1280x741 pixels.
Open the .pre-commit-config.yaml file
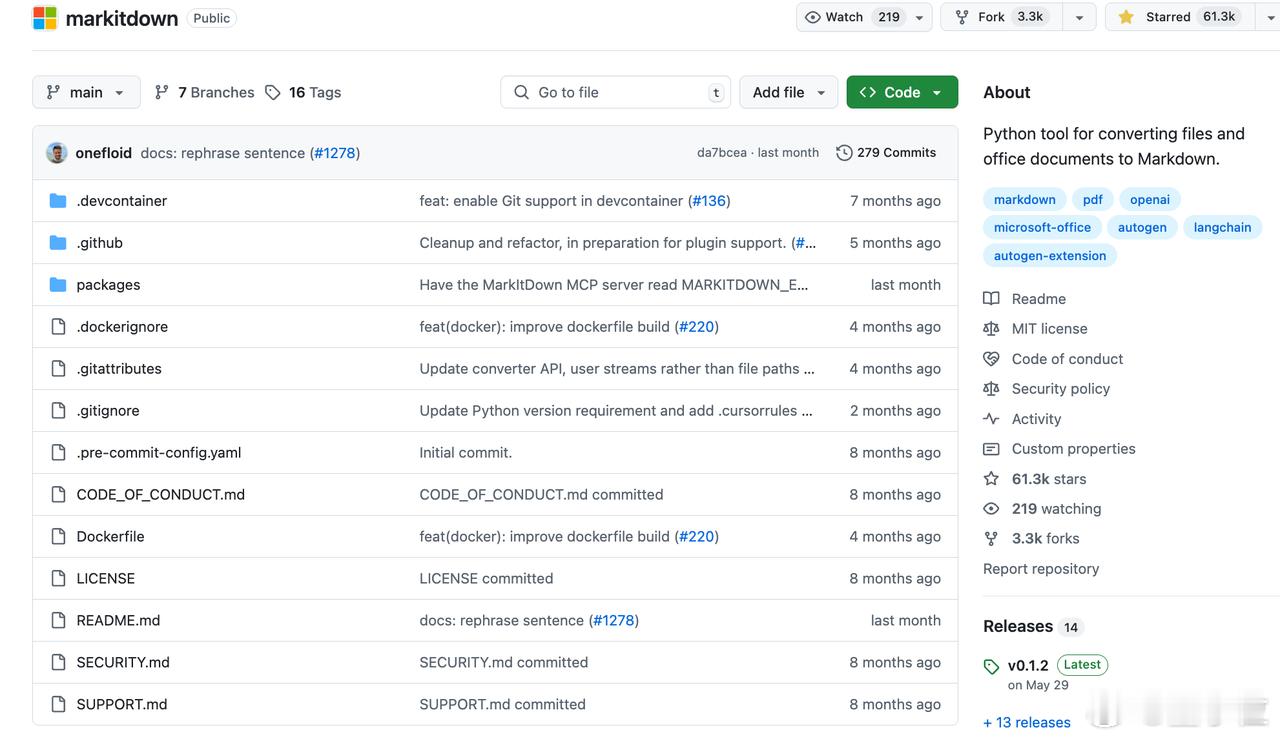(159, 453)
